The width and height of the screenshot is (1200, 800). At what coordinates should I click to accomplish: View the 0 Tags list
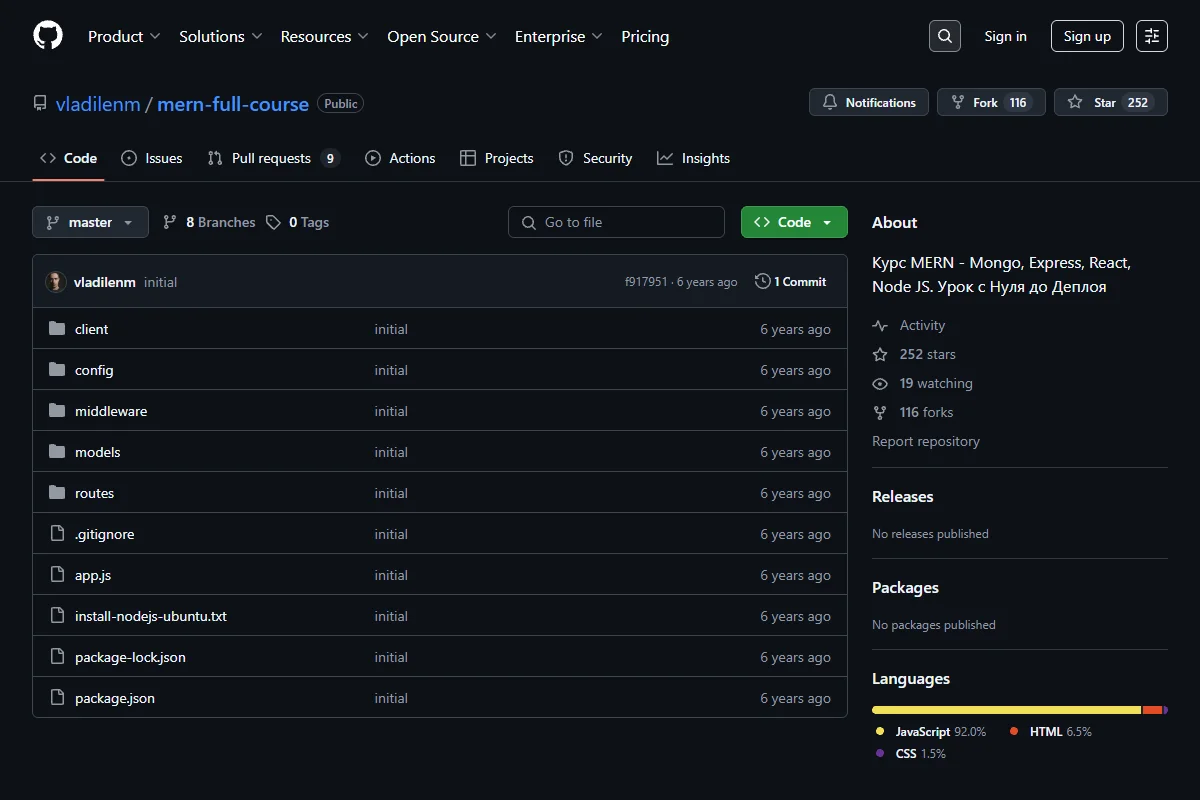[298, 222]
